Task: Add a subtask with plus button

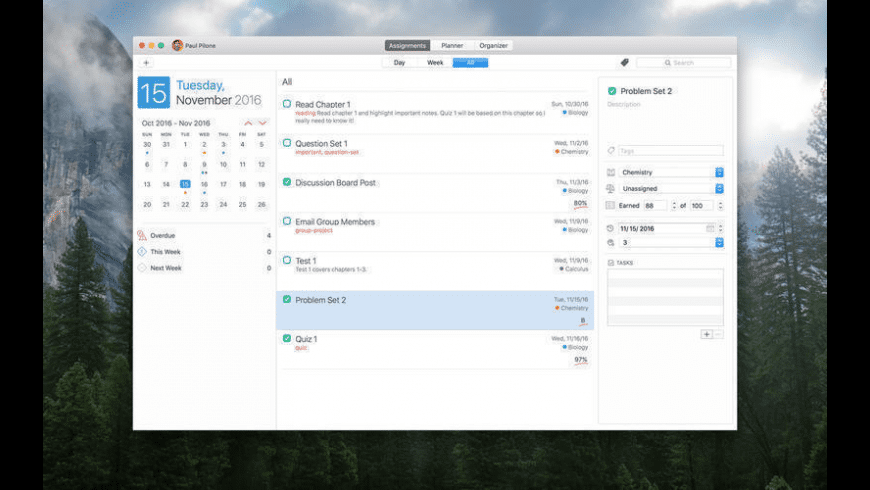Action: coord(706,334)
